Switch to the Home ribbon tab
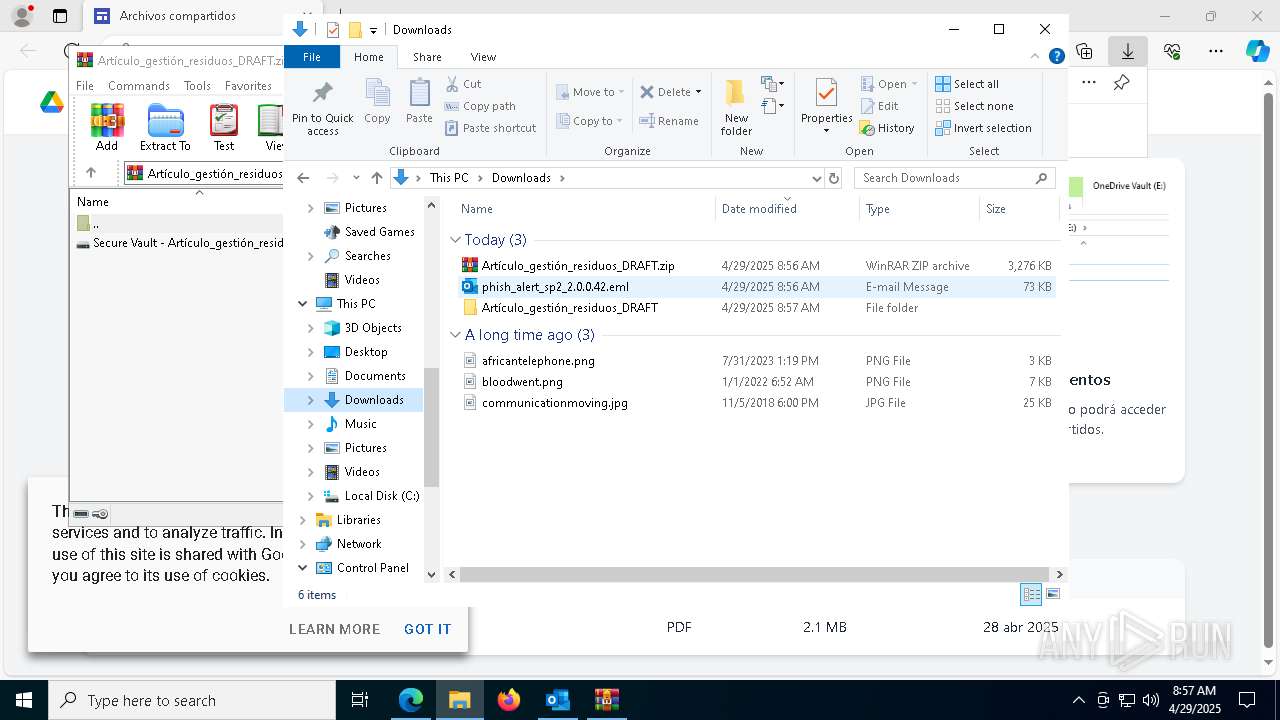Viewport: 1280px width, 720px height. coord(369,57)
